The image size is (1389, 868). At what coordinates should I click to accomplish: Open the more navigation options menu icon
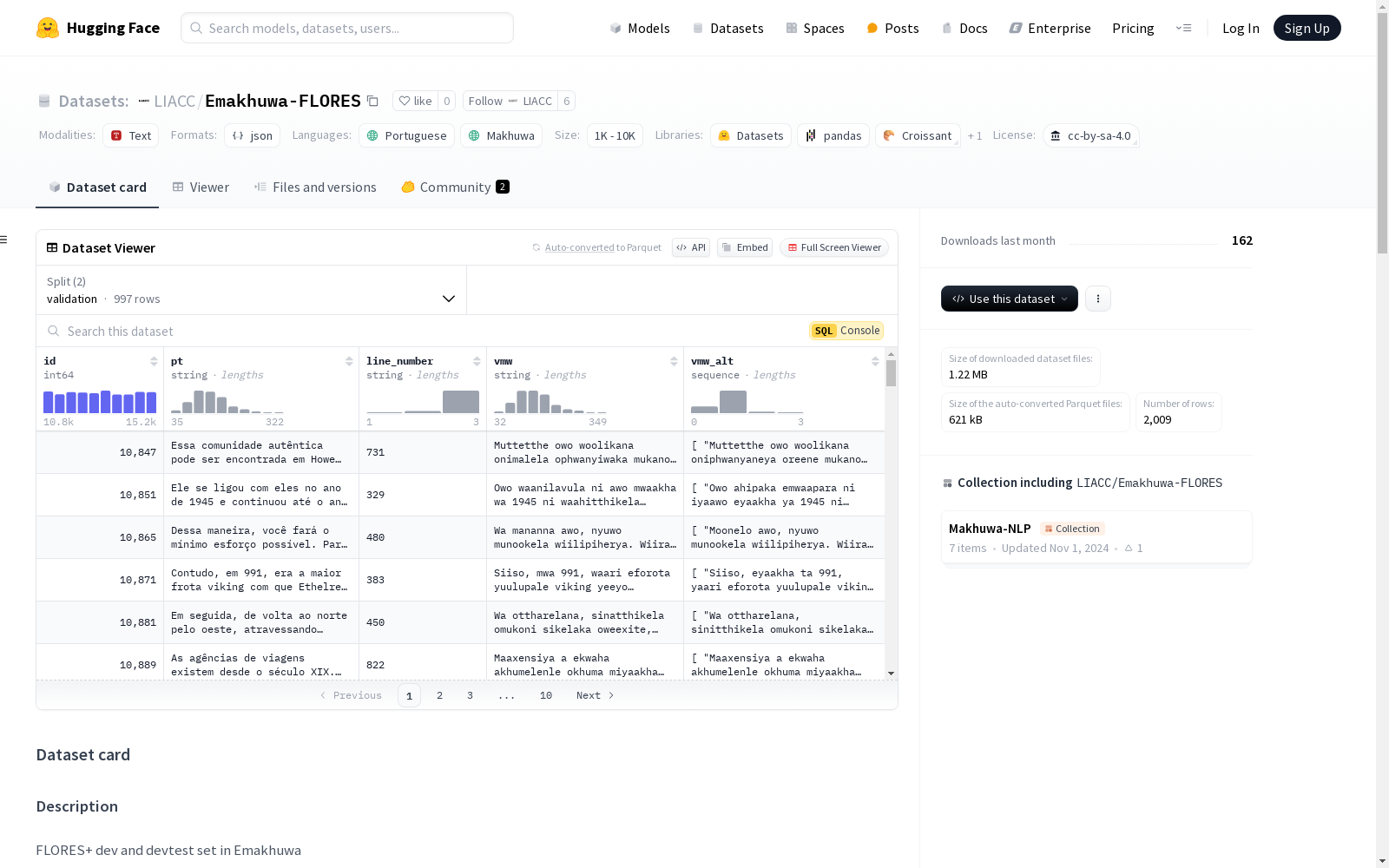click(x=1183, y=28)
